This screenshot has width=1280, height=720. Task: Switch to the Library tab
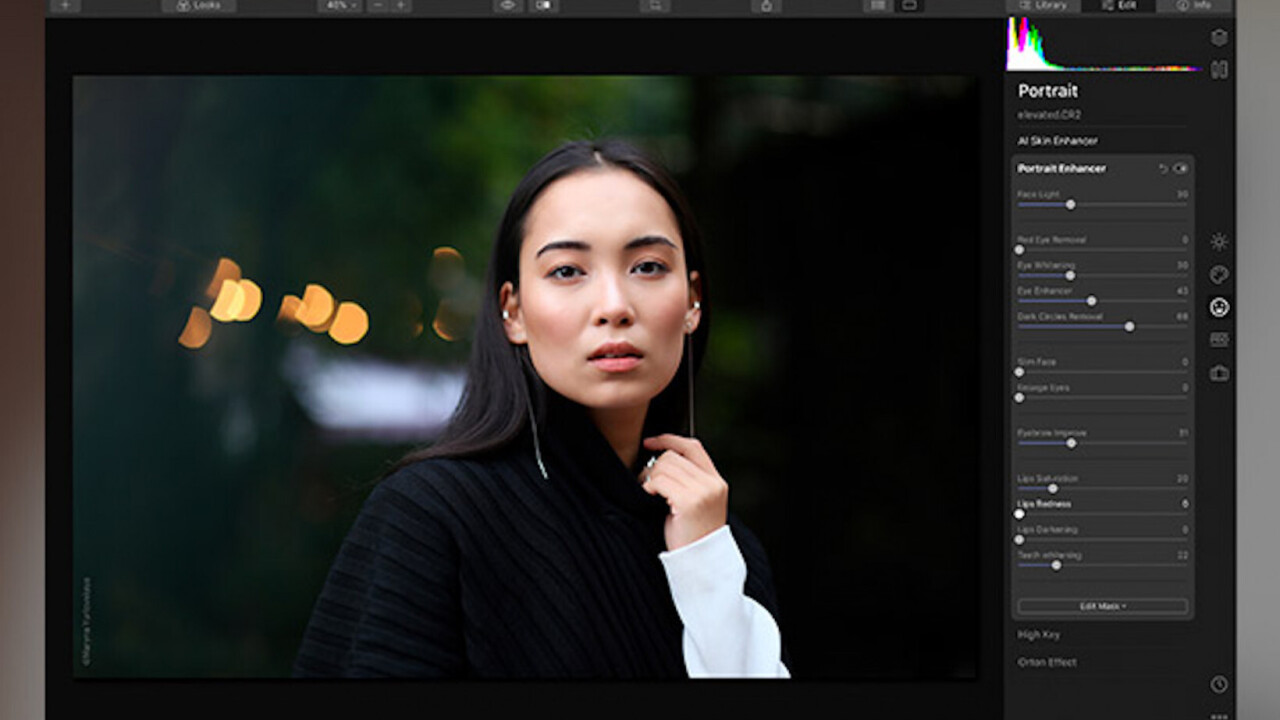pyautogui.click(x=1043, y=5)
